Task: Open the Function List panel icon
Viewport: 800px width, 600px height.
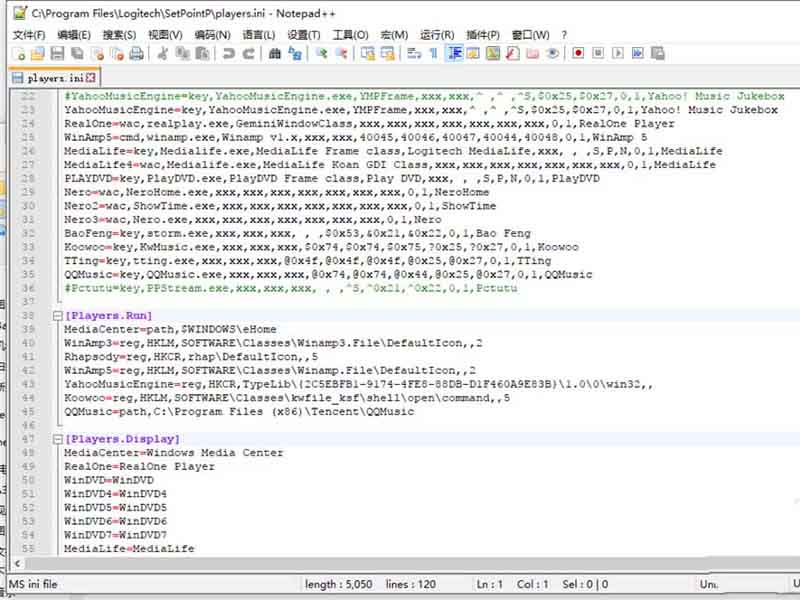Action: tap(513, 54)
